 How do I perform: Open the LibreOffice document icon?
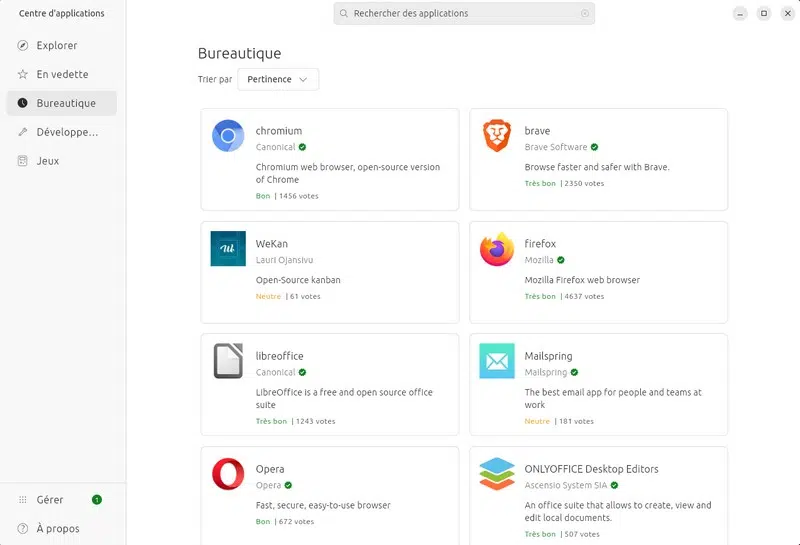[x=228, y=361]
